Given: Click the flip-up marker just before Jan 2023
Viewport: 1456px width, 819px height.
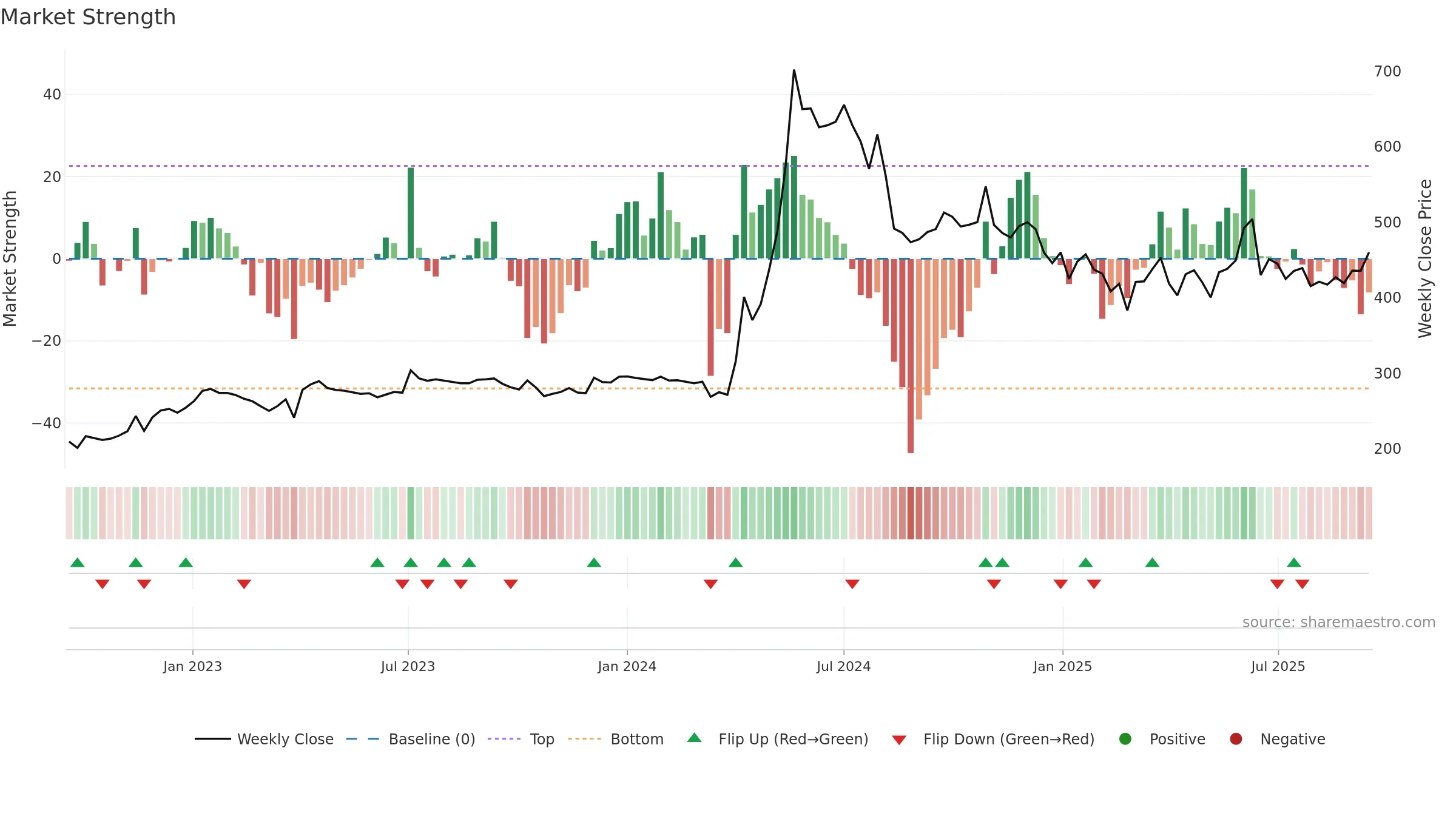Looking at the screenshot, I should coord(186,562).
